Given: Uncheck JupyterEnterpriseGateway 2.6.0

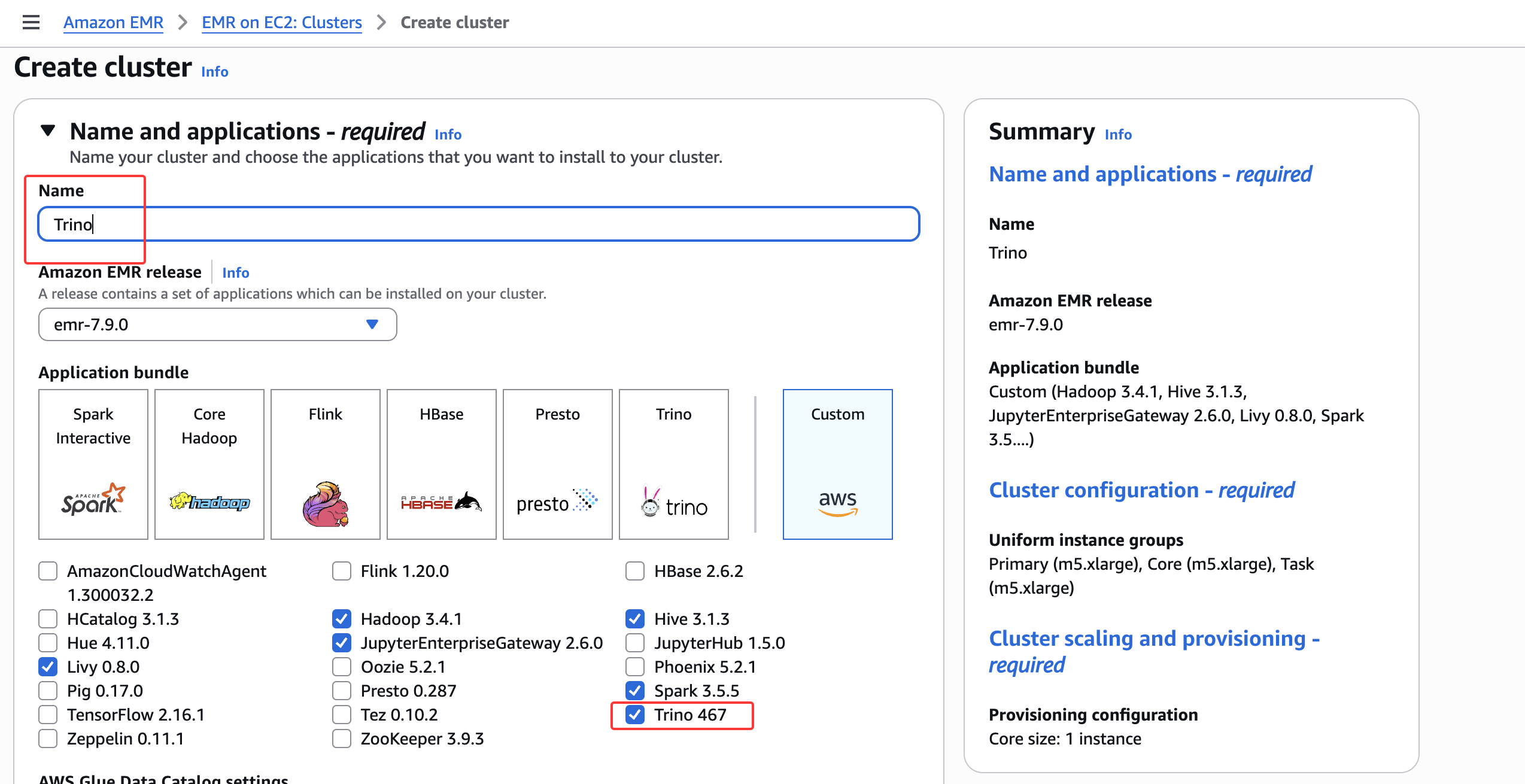Looking at the screenshot, I should [342, 643].
